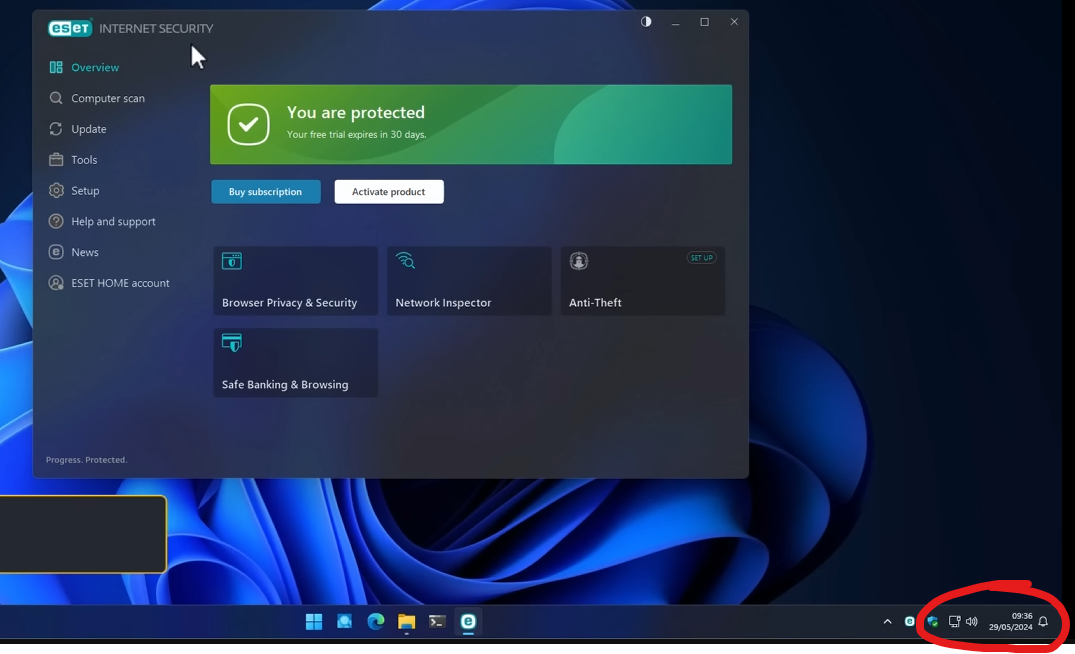The width and height of the screenshot is (1075, 654).
Task: Open network status tray icon
Action: click(954, 622)
